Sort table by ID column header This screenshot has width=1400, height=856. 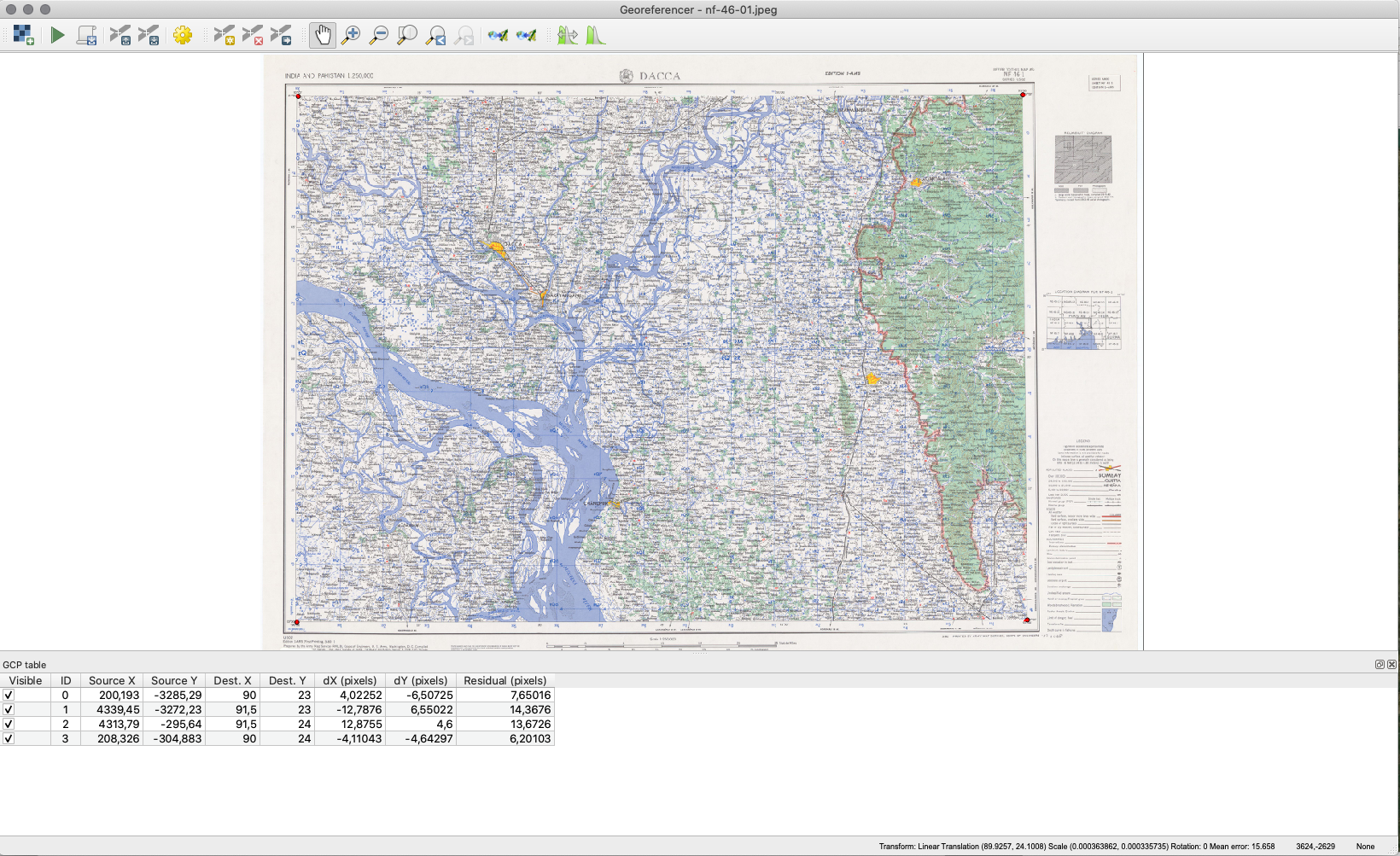pos(66,680)
